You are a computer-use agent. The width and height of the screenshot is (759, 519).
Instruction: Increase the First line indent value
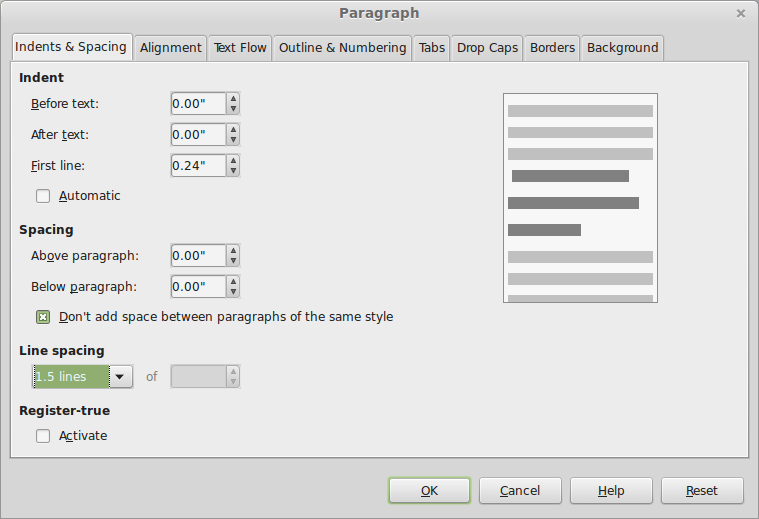click(x=233, y=160)
